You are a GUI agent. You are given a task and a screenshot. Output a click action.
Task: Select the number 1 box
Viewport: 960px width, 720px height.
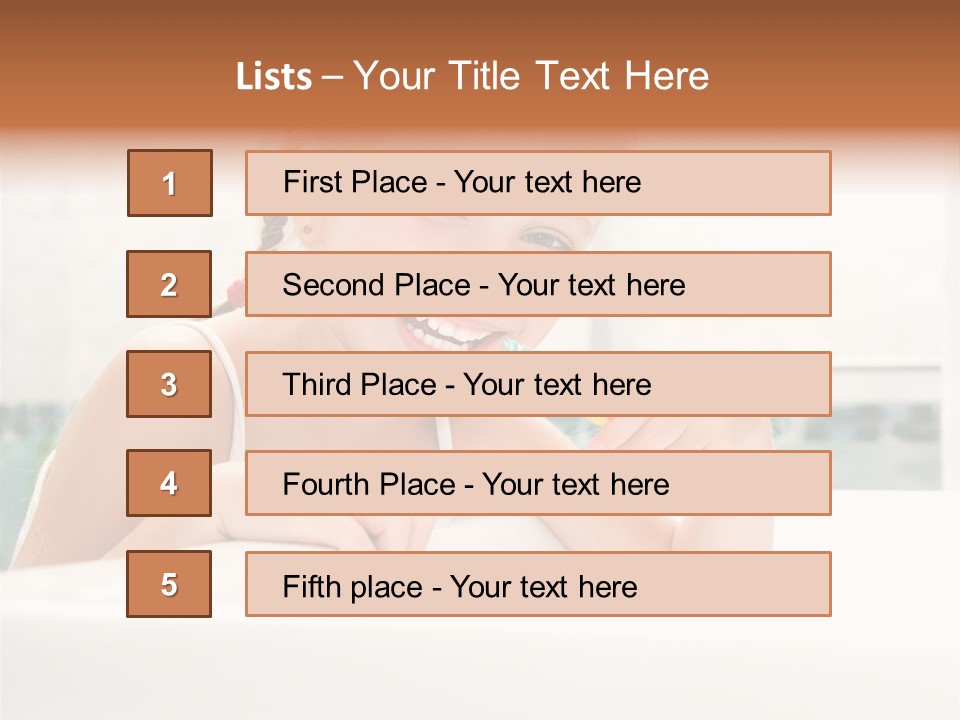coord(170,183)
